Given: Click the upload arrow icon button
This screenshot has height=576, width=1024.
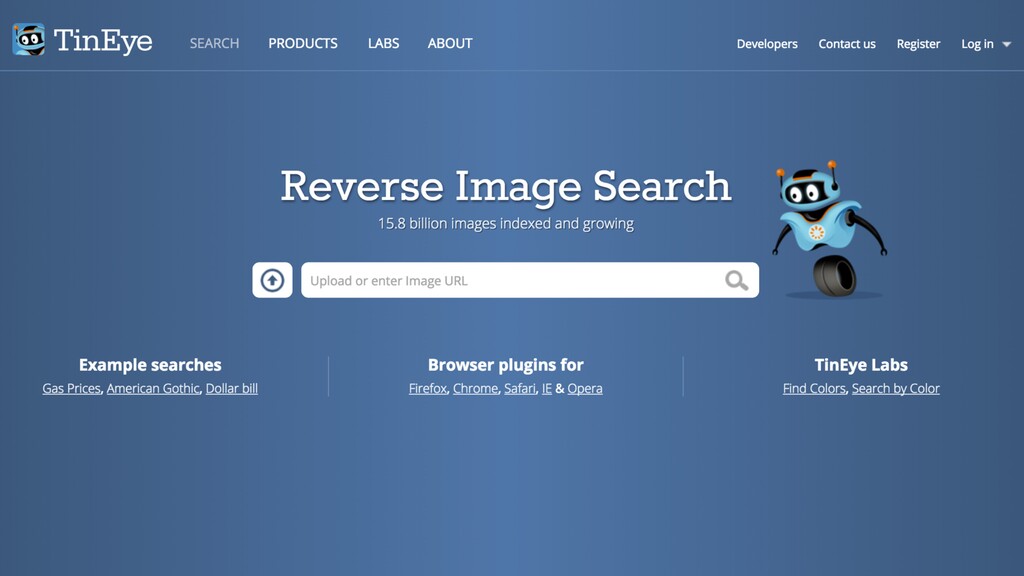Looking at the screenshot, I should click(x=272, y=280).
